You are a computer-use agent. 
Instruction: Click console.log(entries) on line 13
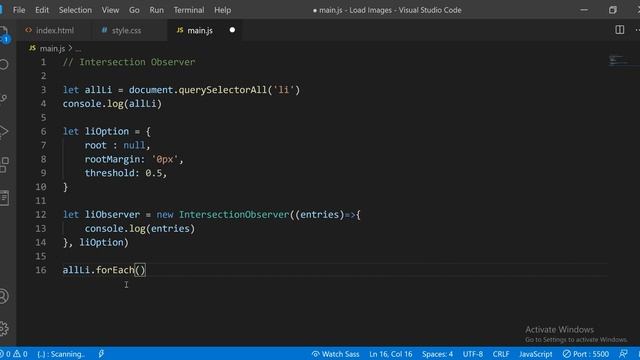140,229
